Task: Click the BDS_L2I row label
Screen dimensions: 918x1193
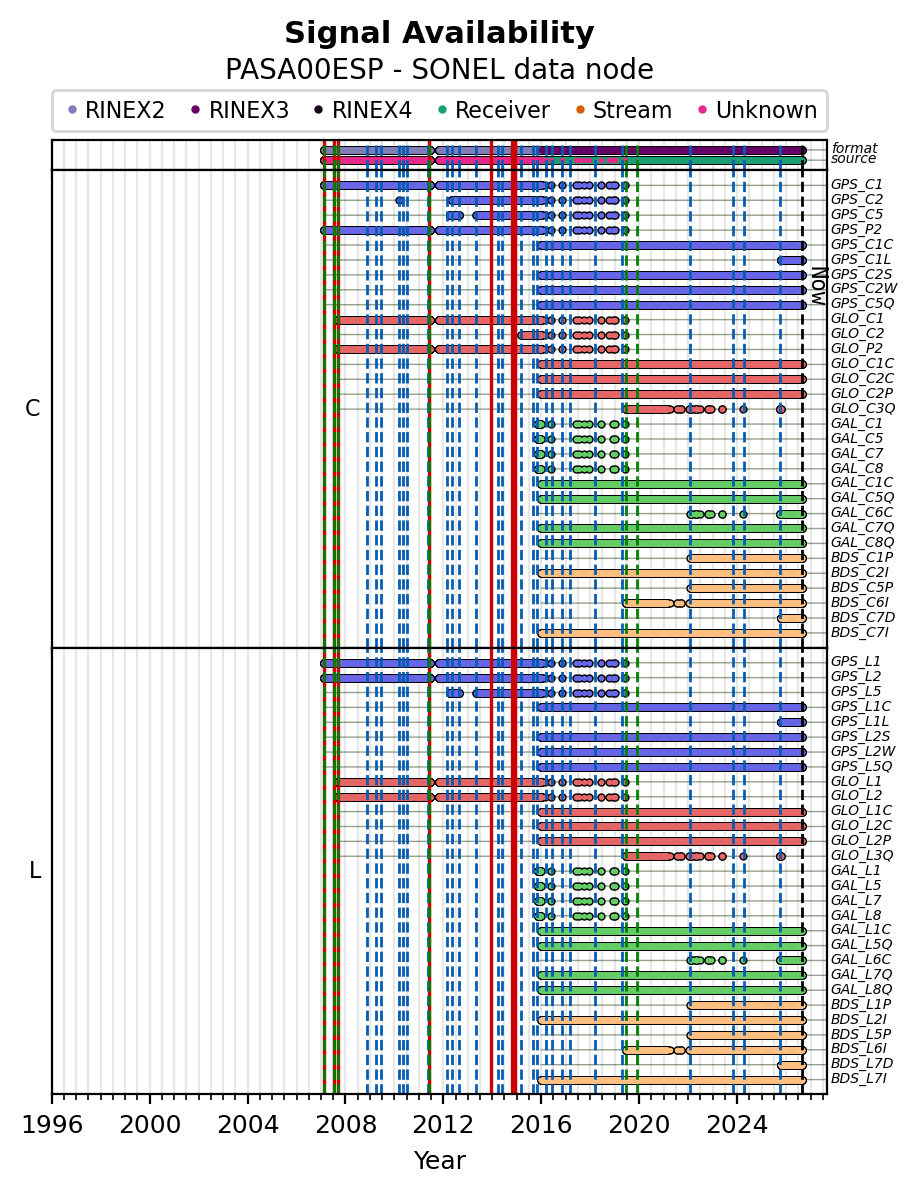Action: (859, 1020)
